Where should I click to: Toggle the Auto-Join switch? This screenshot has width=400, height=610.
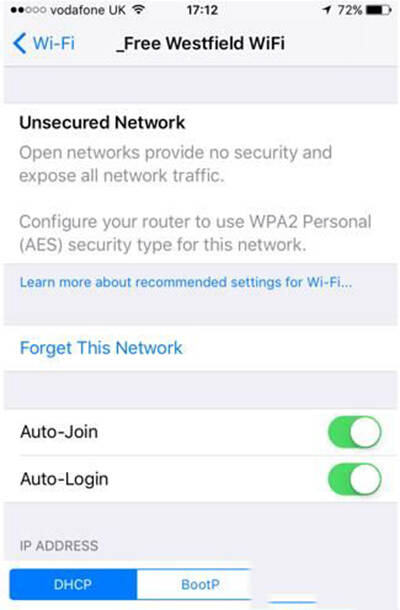tap(354, 432)
